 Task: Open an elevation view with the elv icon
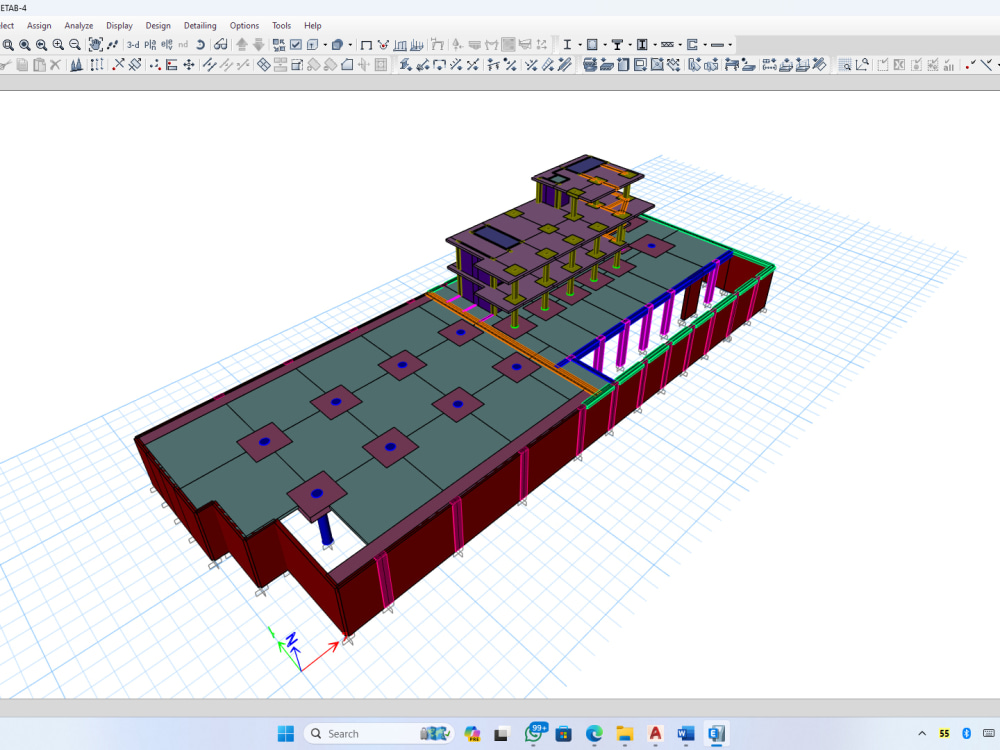coord(166,44)
